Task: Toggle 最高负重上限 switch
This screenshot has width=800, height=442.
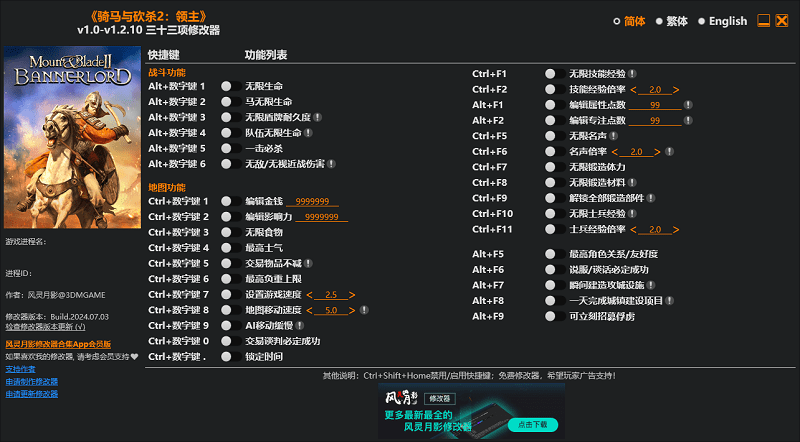Action: tap(231, 279)
